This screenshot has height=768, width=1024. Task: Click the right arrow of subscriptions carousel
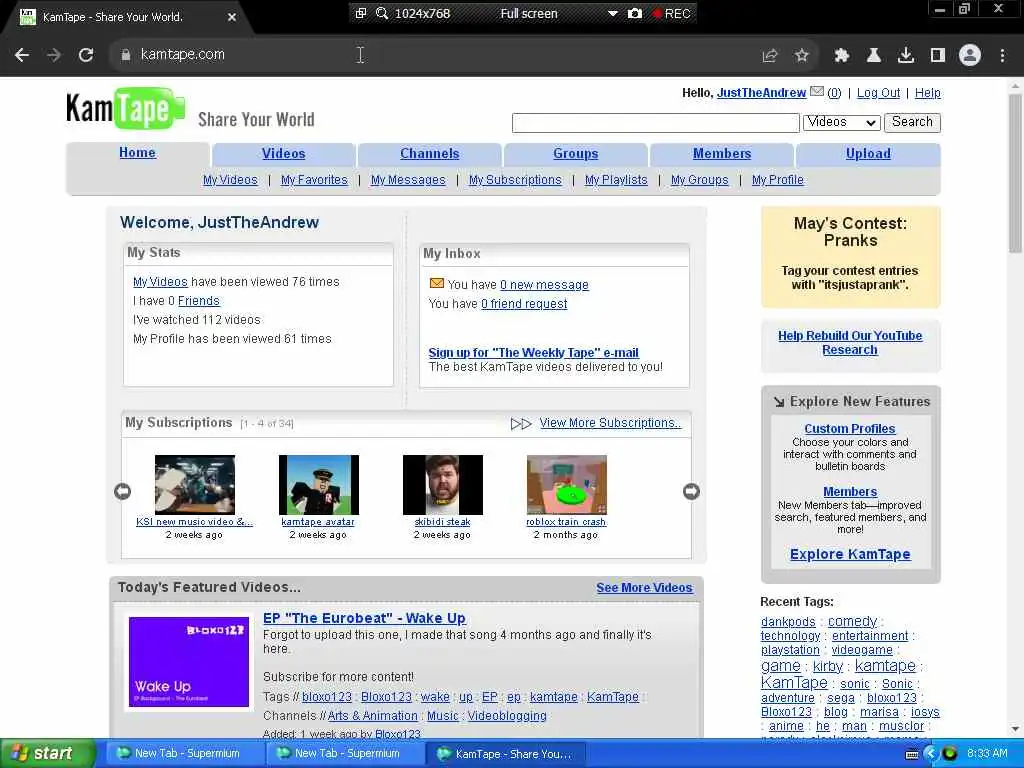coord(691,491)
